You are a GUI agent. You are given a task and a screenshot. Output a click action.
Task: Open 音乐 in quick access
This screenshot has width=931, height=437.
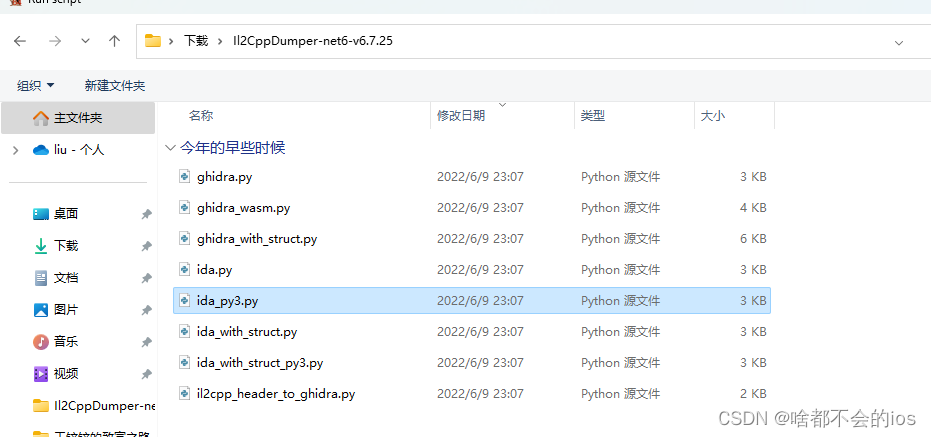(66, 342)
